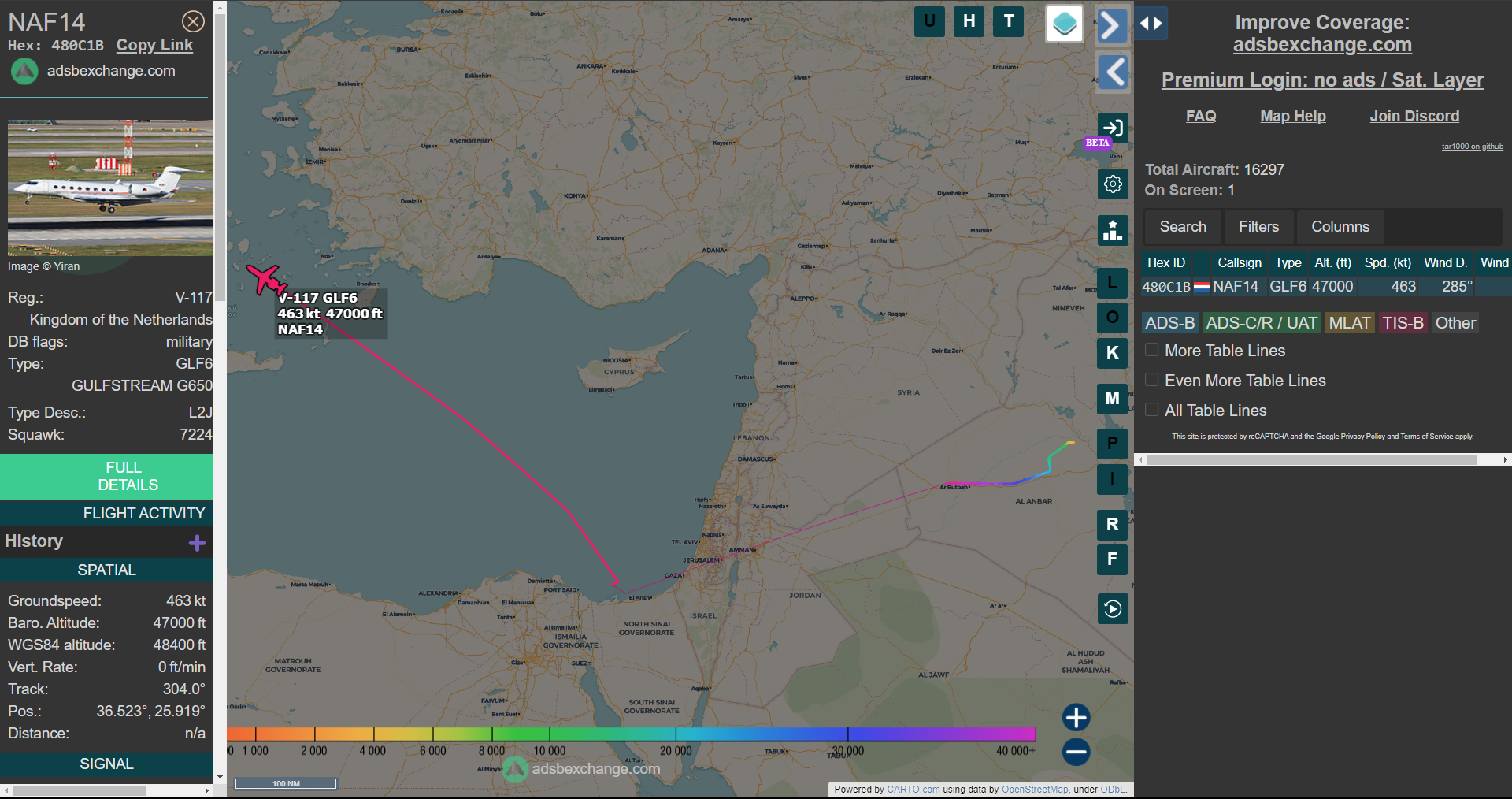Viewport: 1512px width, 799px height.
Task: Open the replay playback icon
Action: [x=1113, y=608]
